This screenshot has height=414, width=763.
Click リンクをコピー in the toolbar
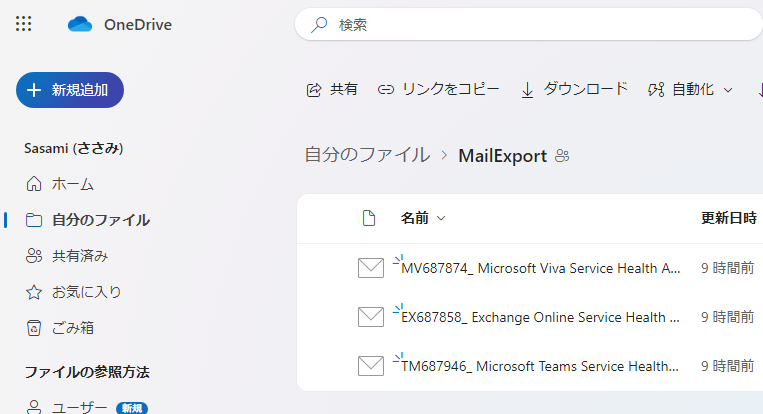(x=438, y=90)
